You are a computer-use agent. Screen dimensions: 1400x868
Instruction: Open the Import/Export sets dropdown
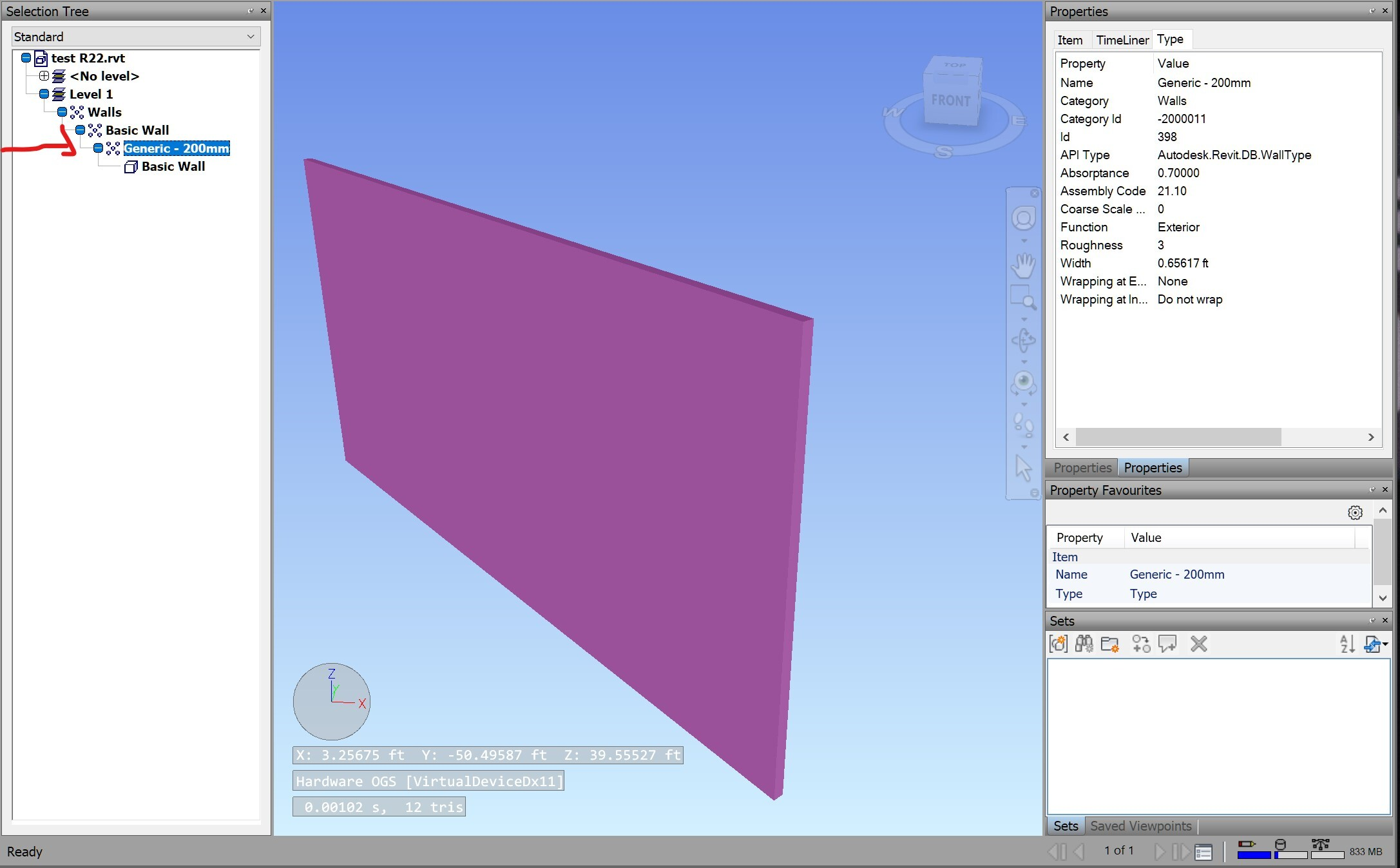click(x=1376, y=644)
